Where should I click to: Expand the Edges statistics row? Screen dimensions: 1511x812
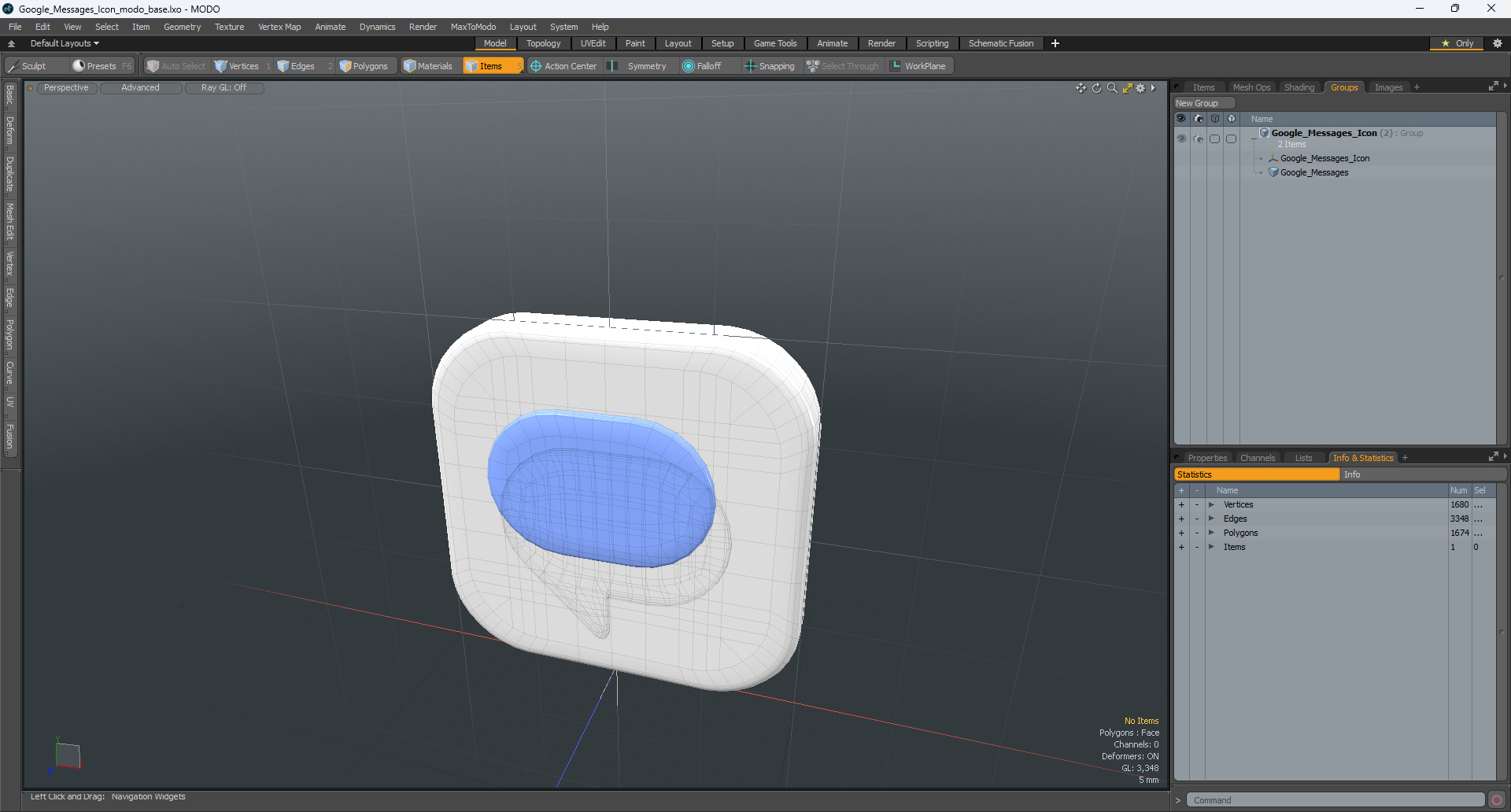1212,519
